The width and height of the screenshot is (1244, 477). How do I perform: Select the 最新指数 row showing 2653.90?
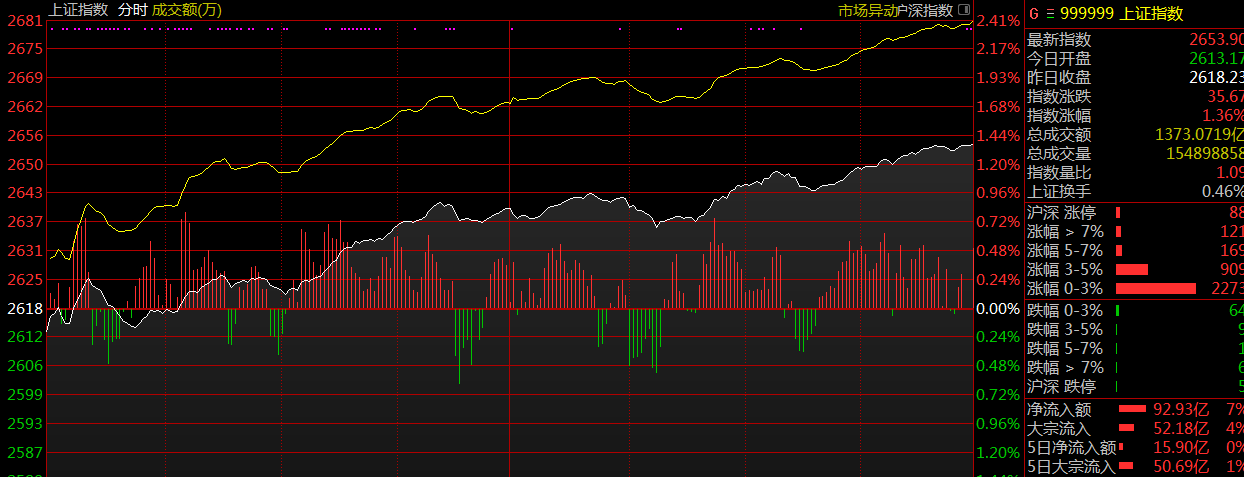1134,40
